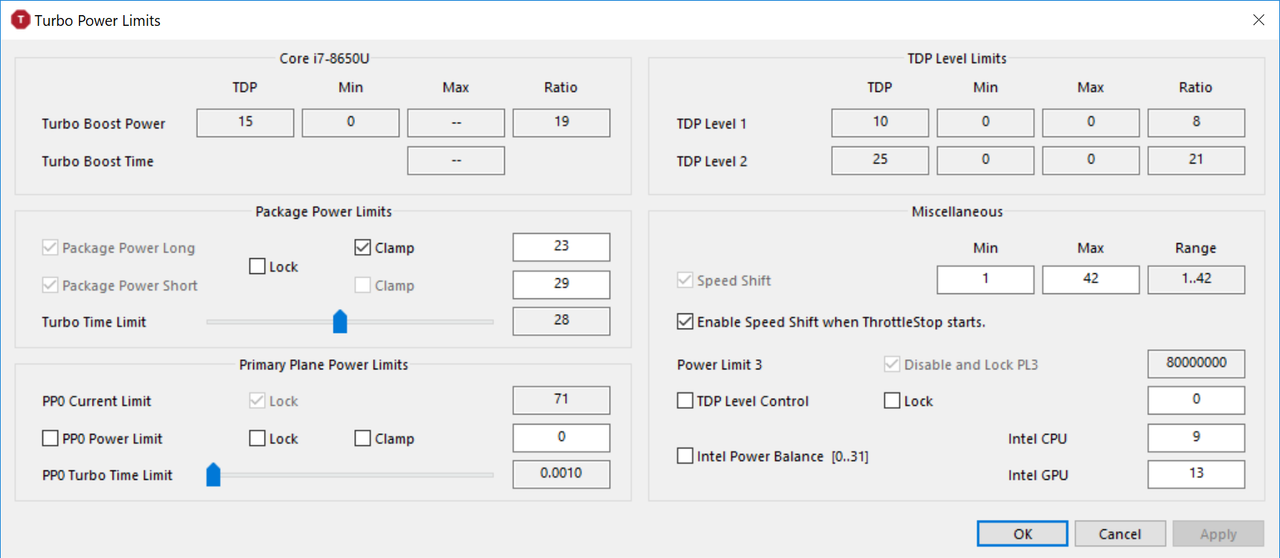This screenshot has width=1280, height=558.
Task: Click the Speed Shift Max field 42
Action: [1090, 279]
